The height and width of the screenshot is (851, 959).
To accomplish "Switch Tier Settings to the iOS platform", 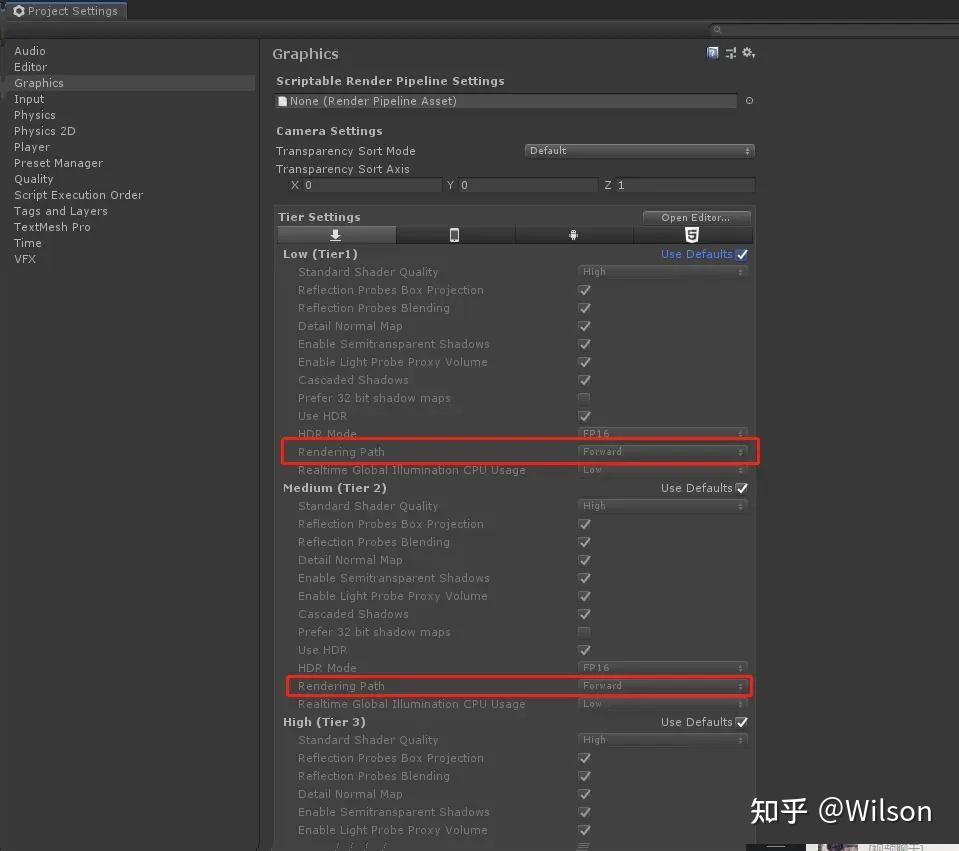I will click(455, 234).
